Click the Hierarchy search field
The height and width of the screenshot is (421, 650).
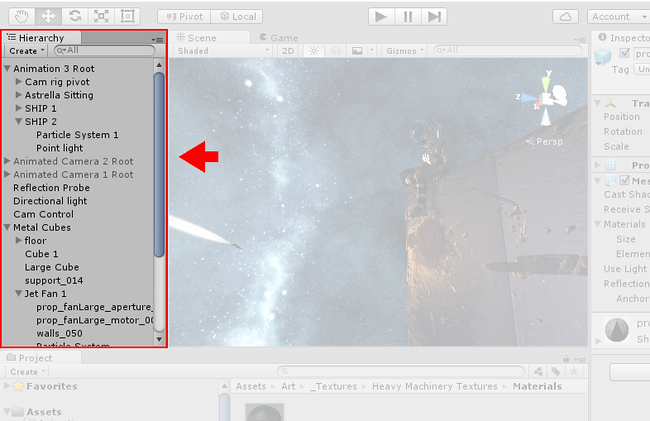(104, 51)
